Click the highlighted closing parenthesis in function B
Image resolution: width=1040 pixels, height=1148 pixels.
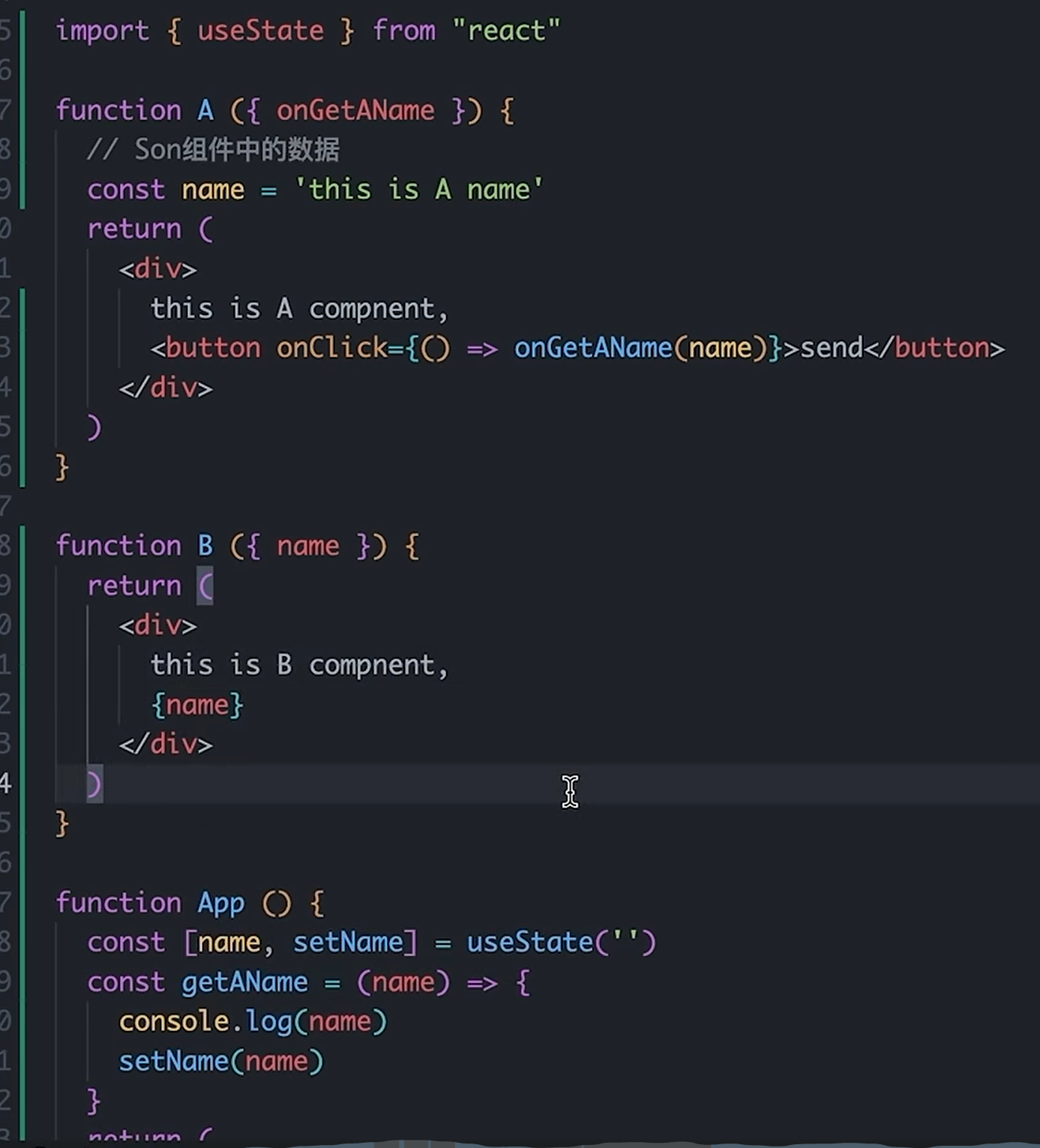94,784
